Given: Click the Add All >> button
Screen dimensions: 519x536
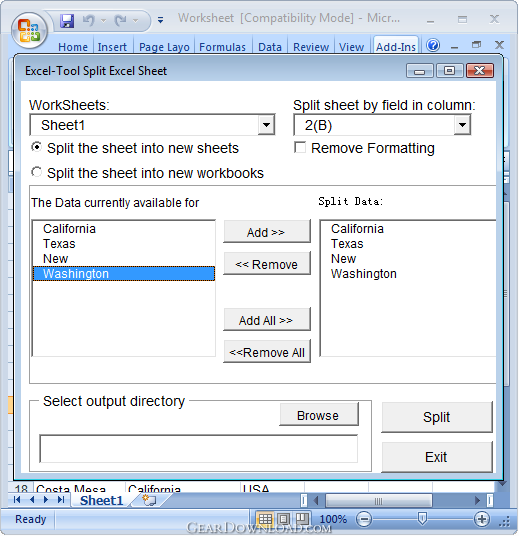Looking at the screenshot, I should (267, 320).
